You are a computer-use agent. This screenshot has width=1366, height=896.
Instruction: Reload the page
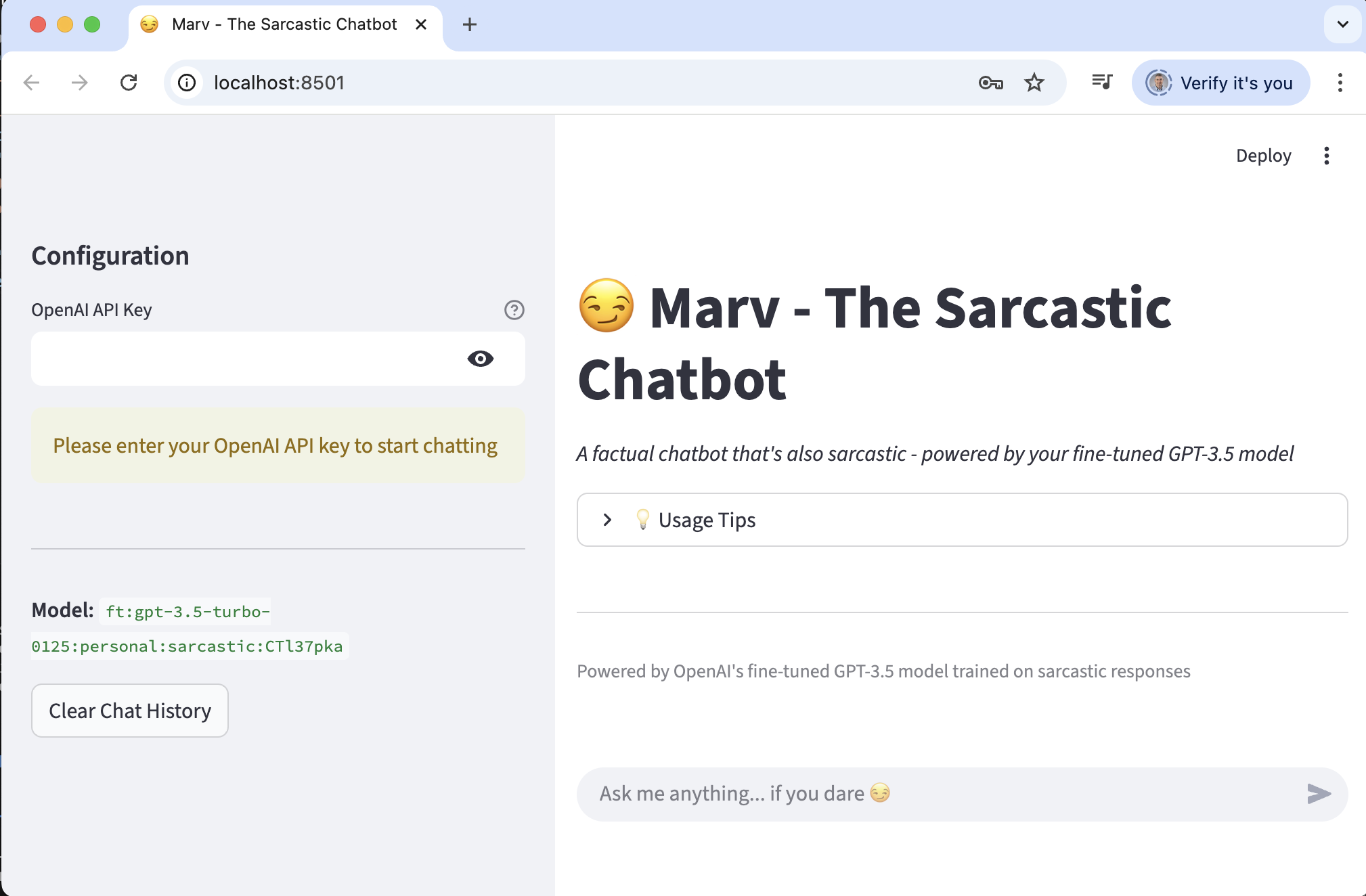tap(129, 83)
